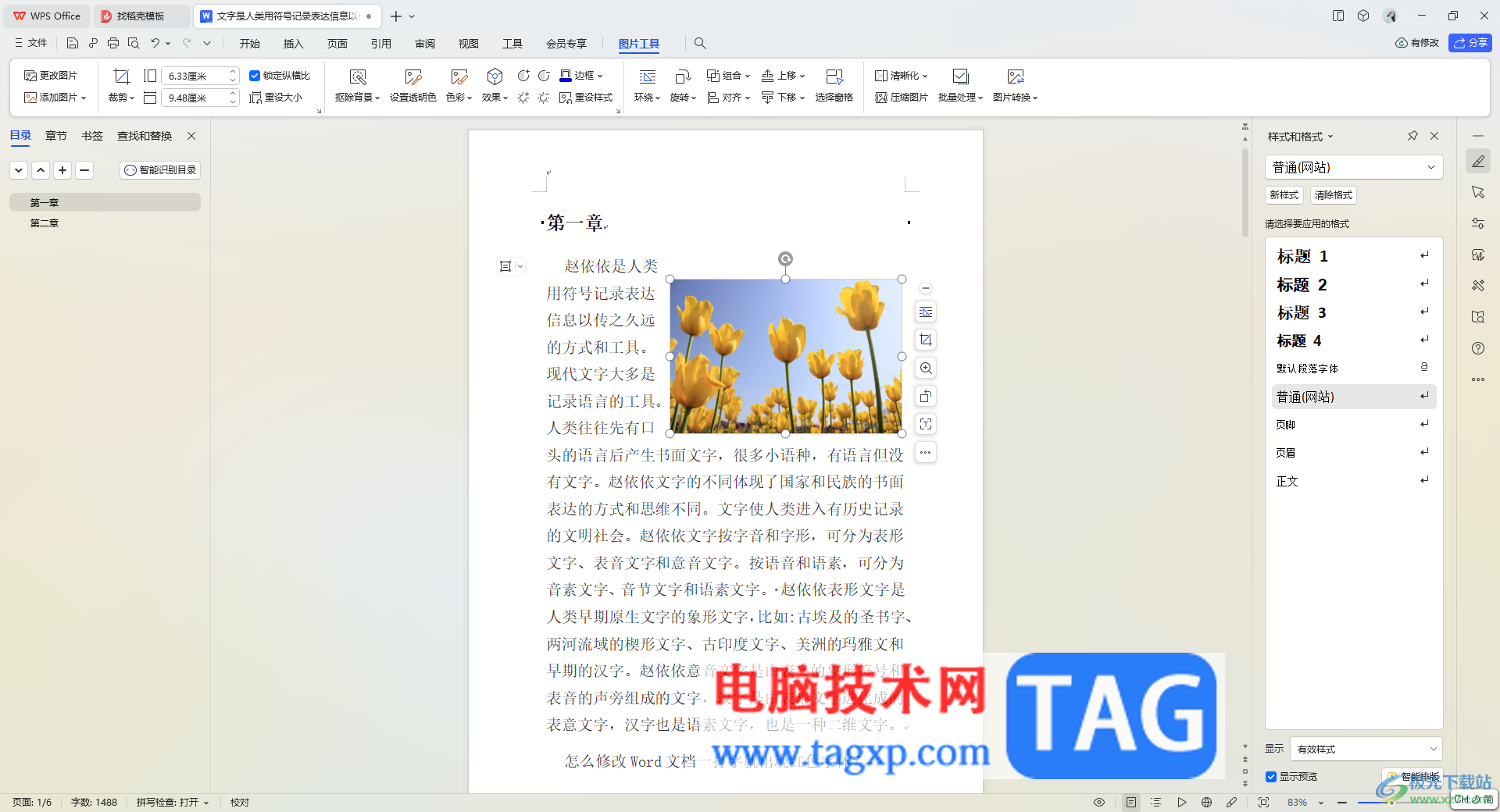Screen dimensions: 1500x812
Task: Switch to the 页面 ribbon tab
Action: click(x=337, y=44)
